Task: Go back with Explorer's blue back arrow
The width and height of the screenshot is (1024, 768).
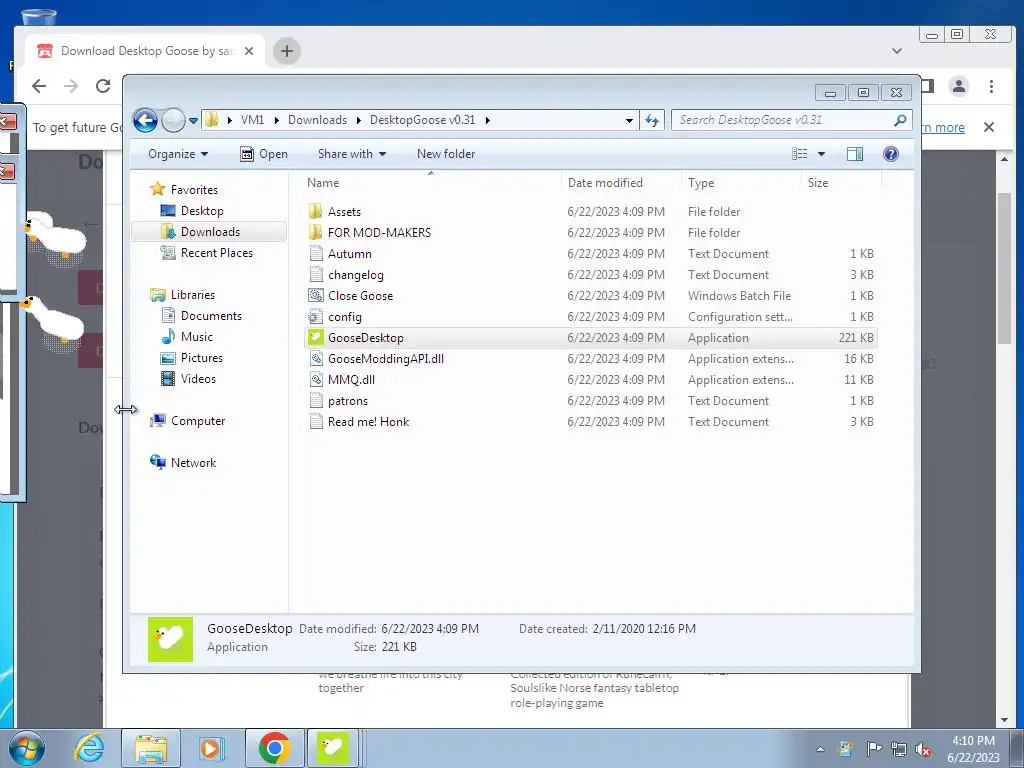Action: click(x=145, y=120)
